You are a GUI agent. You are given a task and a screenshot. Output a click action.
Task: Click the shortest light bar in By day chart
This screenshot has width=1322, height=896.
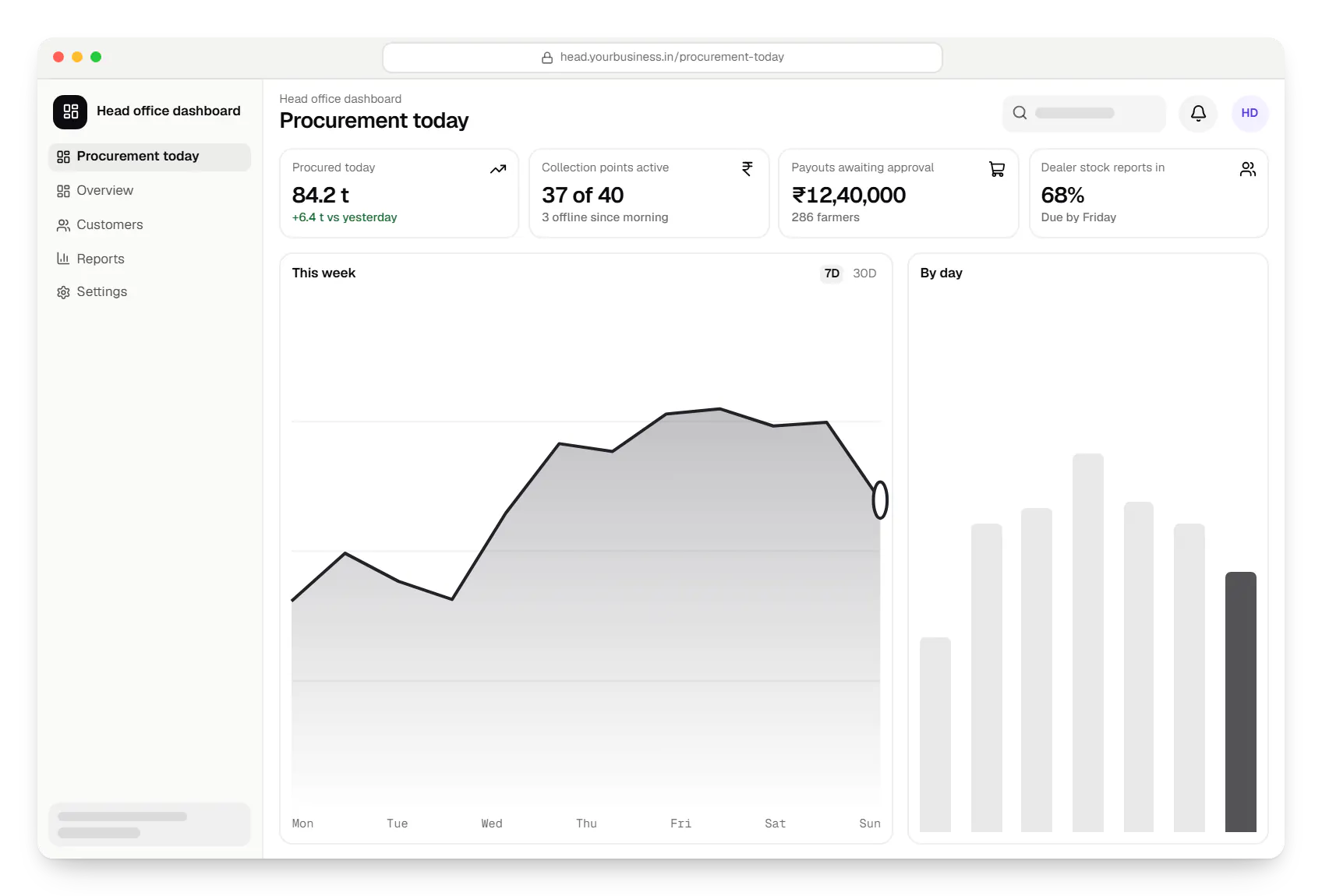pyautogui.click(x=935, y=735)
